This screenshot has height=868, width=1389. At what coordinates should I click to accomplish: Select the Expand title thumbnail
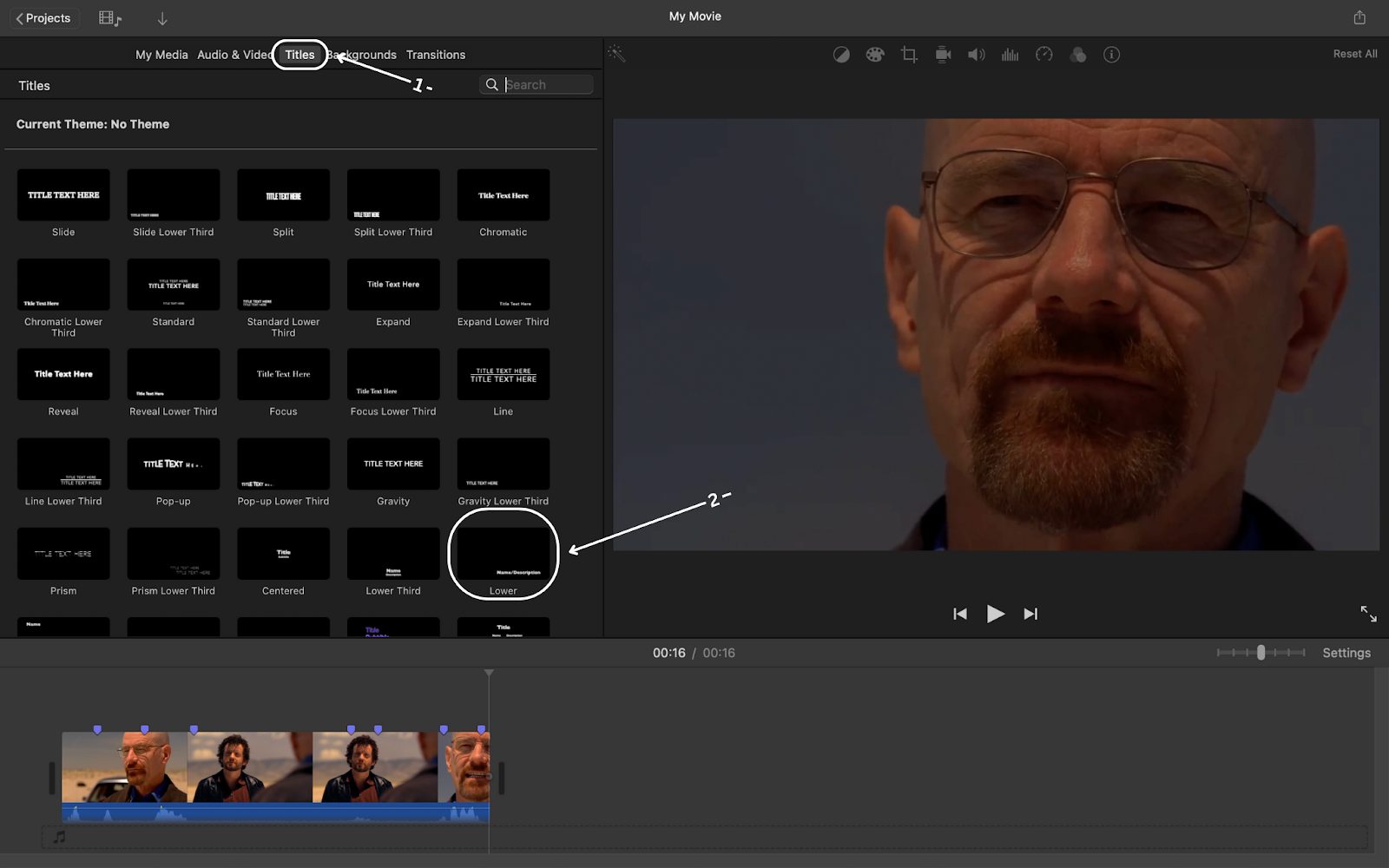(393, 285)
